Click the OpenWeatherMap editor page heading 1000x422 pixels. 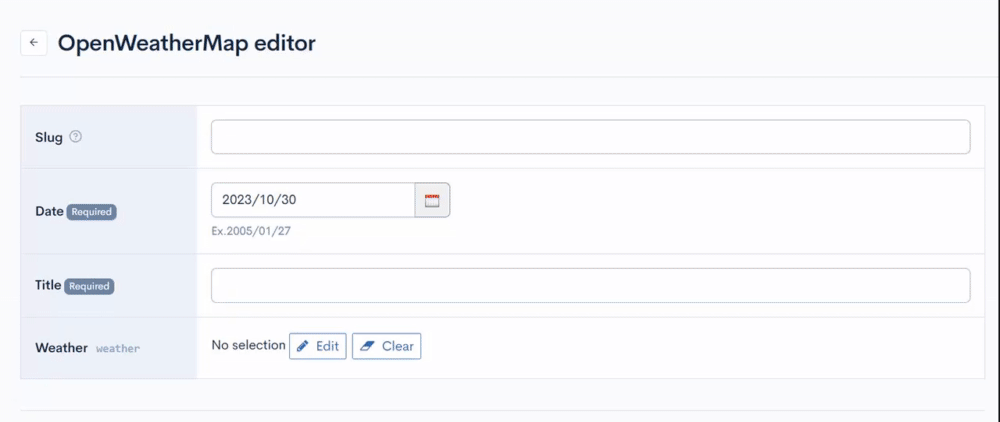pos(187,43)
